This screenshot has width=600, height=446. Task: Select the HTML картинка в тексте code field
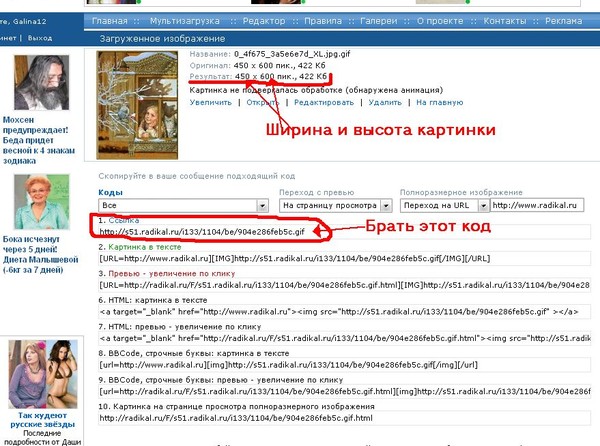click(344, 312)
